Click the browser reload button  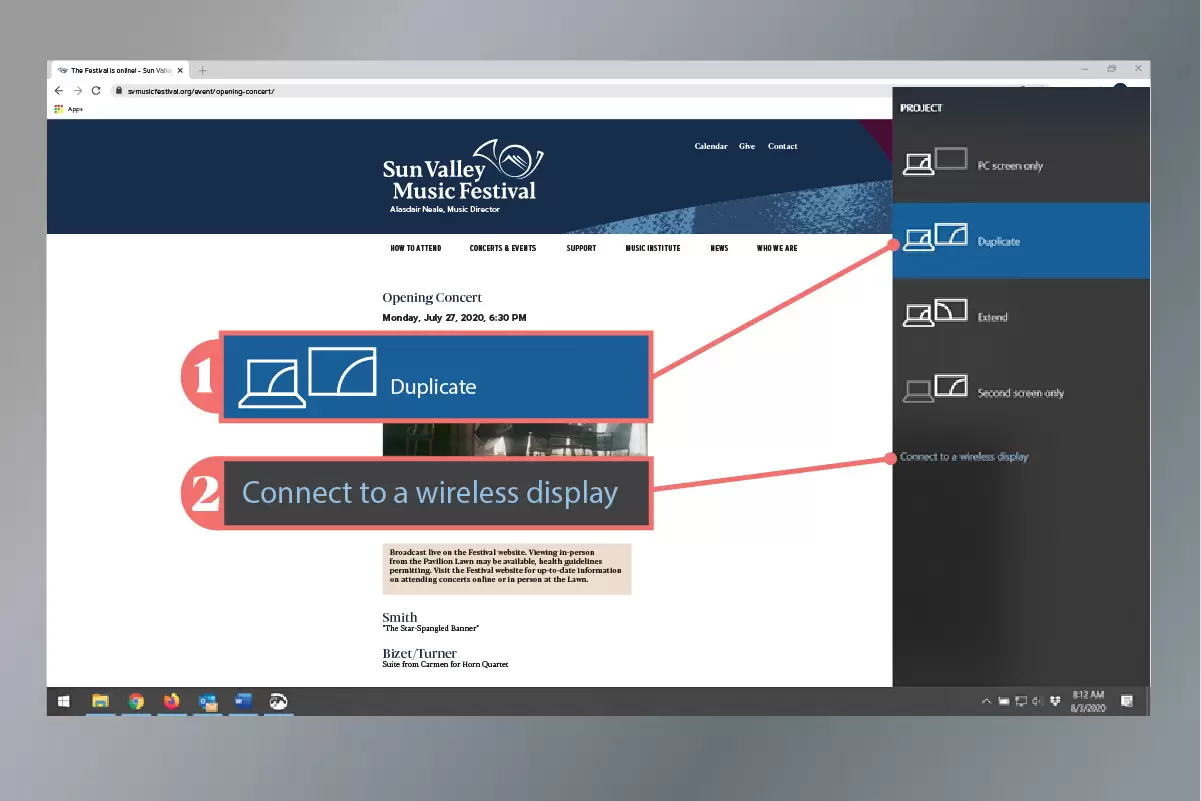pyautogui.click(x=96, y=90)
